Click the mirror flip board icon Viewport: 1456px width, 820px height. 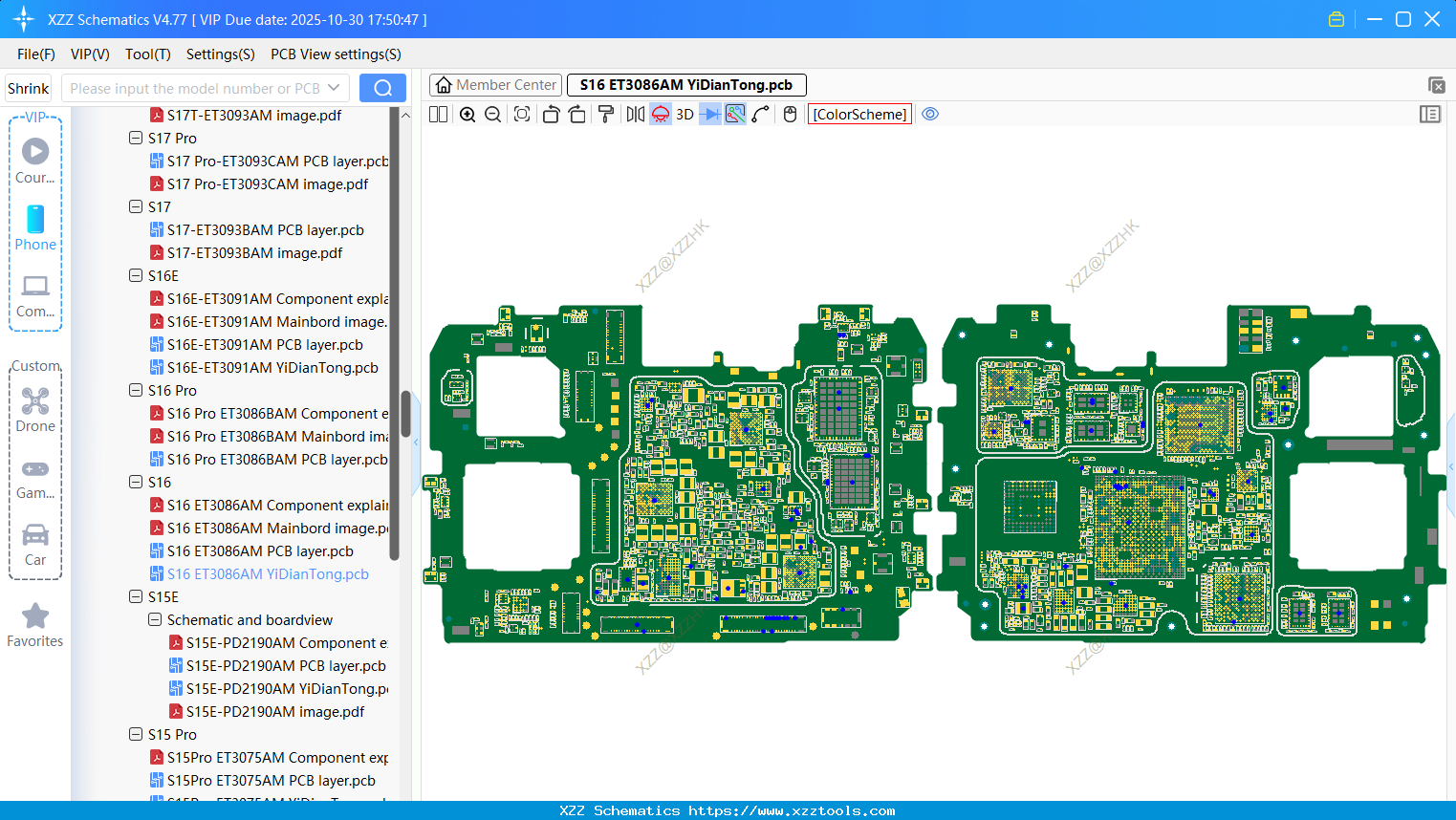coord(635,115)
